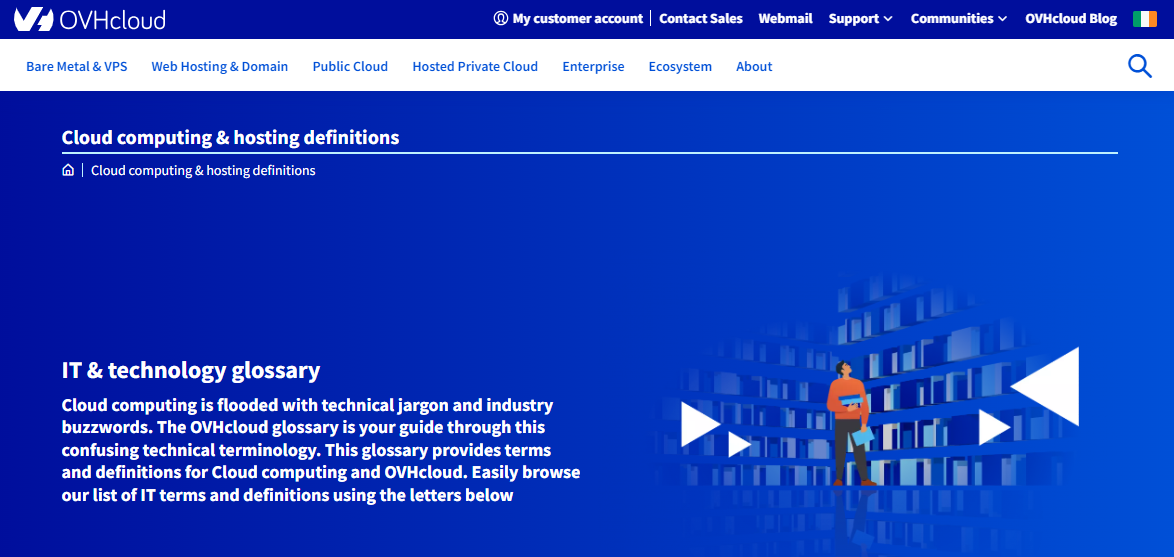Viewport: 1174px width, 557px height.
Task: Open My customer account link
Action: pyautogui.click(x=577, y=19)
